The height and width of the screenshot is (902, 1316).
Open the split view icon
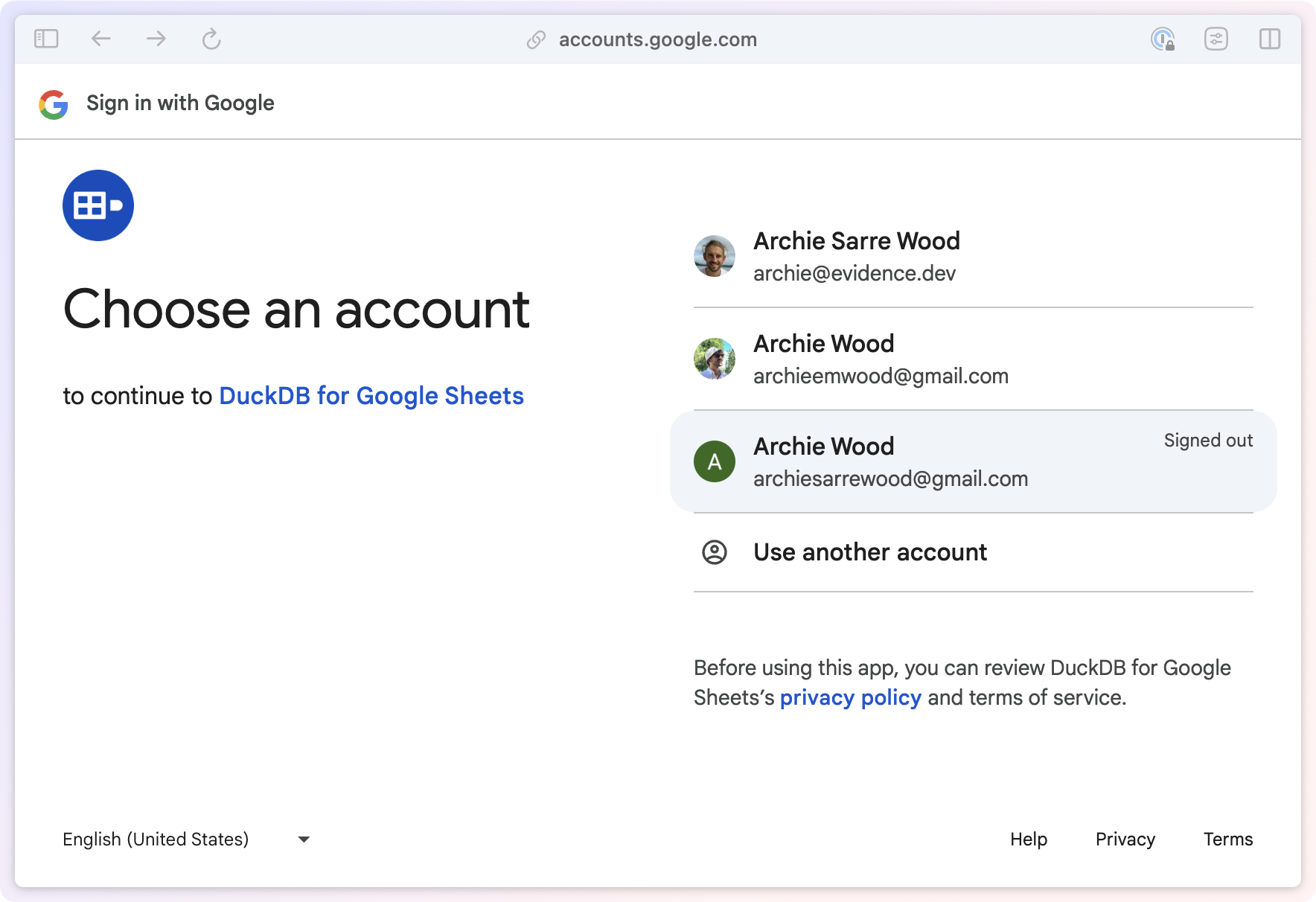pos(1270,39)
